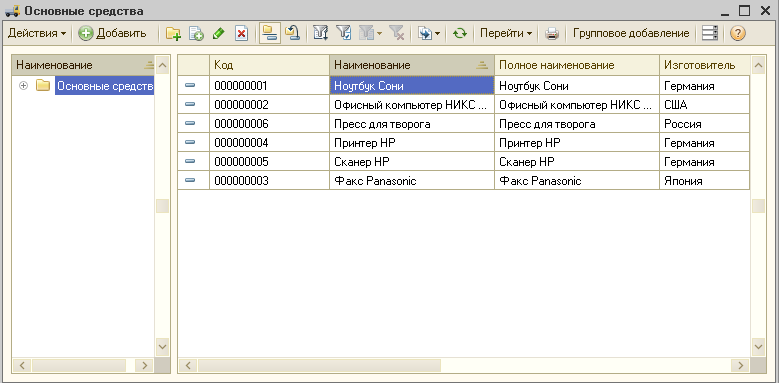
Task: Click the Добавить button
Action: [113, 33]
